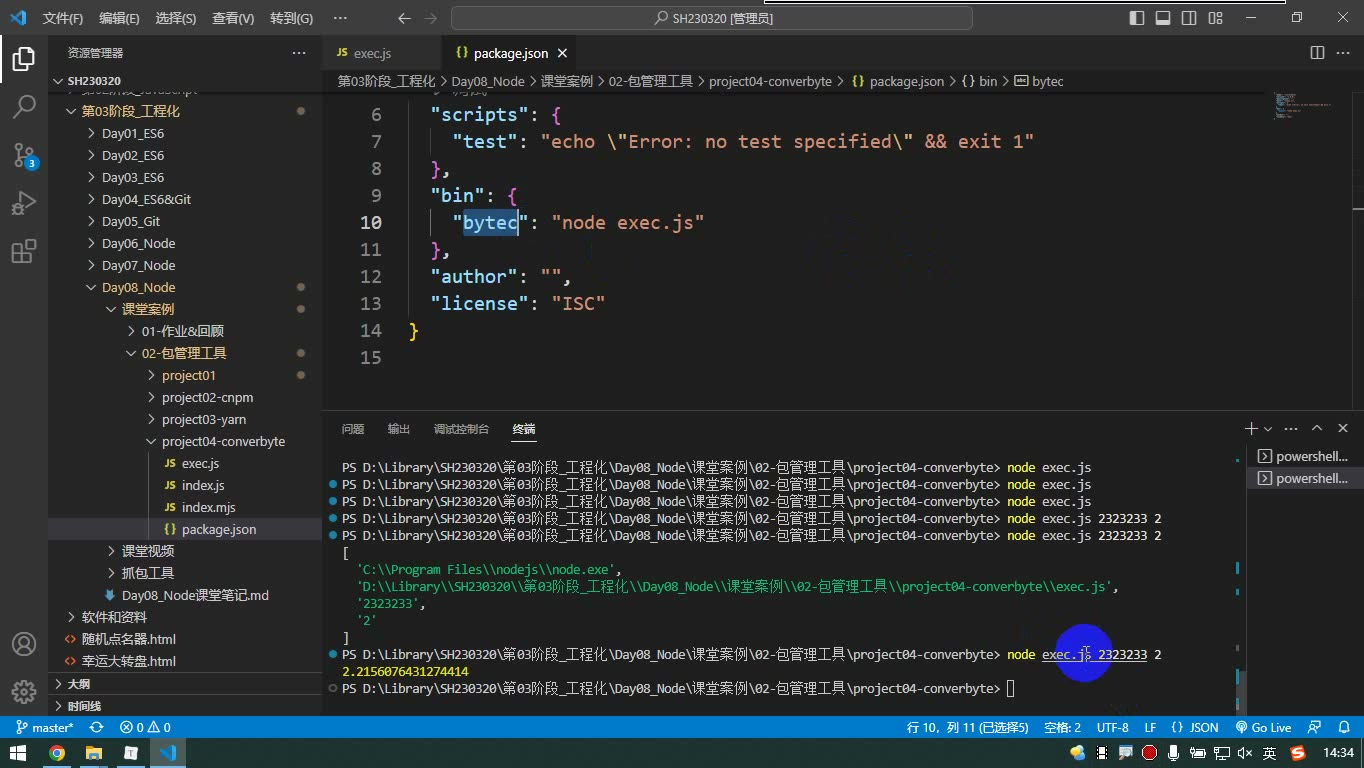The width and height of the screenshot is (1364, 768).
Task: Open Source Control view with badge 3
Action: pyautogui.click(x=24, y=155)
